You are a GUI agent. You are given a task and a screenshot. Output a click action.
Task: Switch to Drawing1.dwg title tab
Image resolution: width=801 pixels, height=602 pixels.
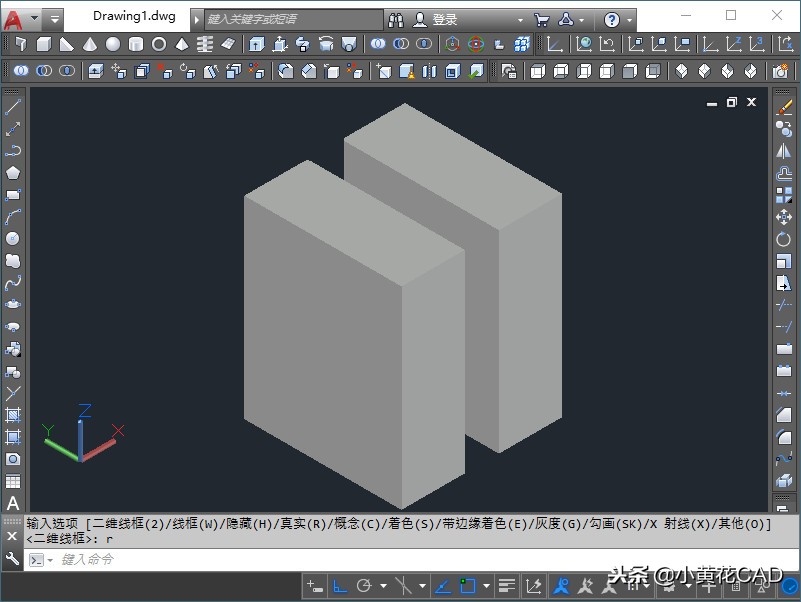point(133,17)
